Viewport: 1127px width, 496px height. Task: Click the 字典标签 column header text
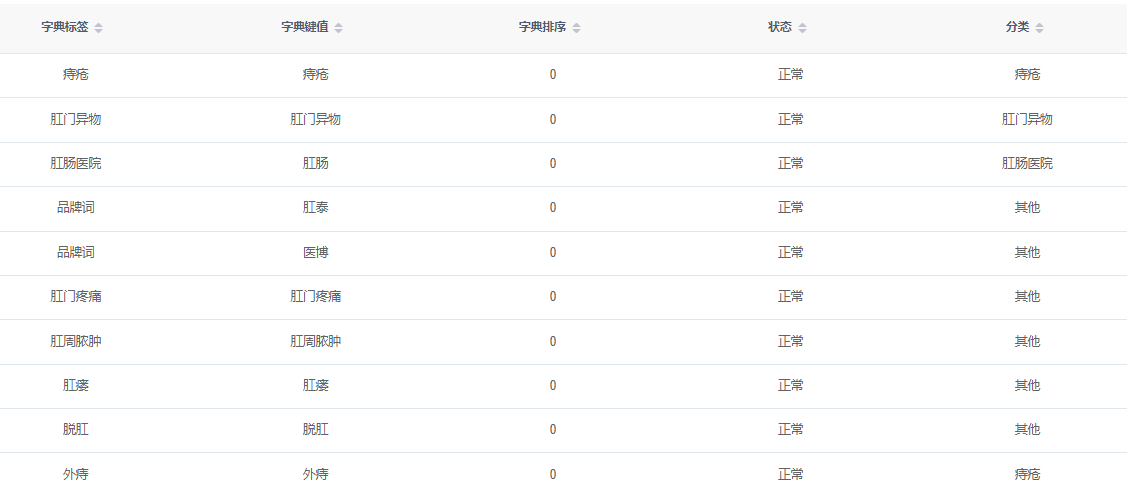65,27
